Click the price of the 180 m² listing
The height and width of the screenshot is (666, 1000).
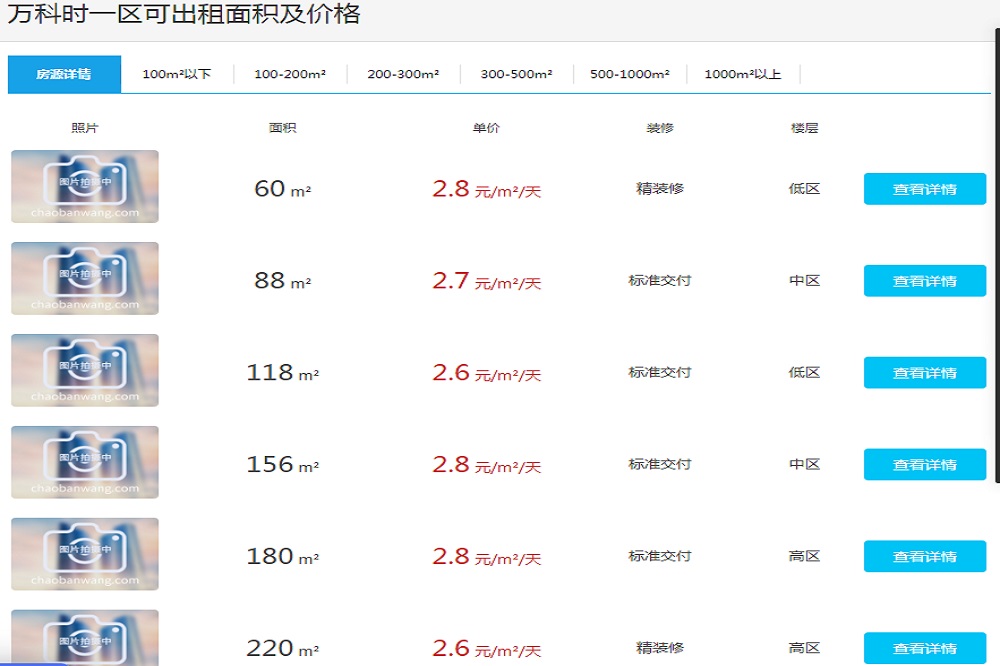pos(487,556)
